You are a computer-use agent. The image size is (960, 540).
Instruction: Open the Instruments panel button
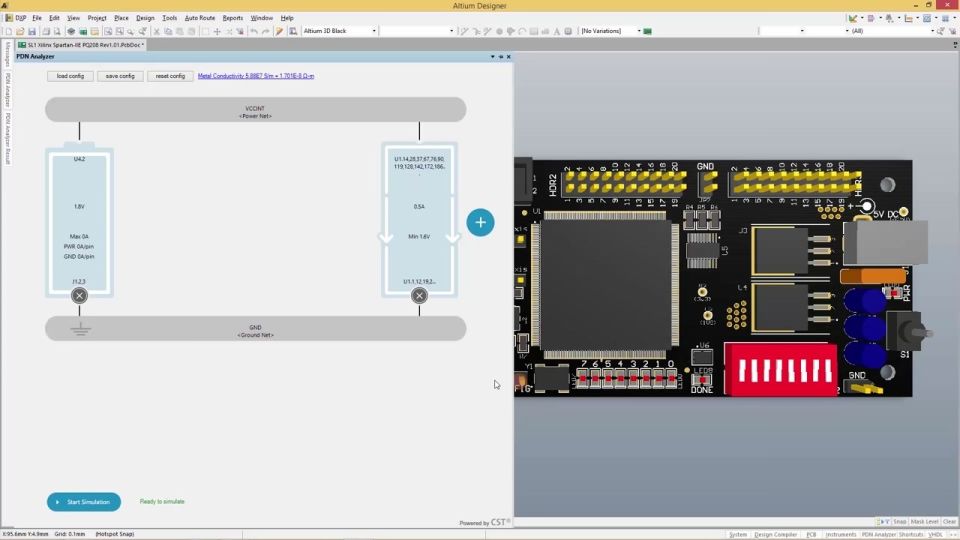(x=841, y=534)
